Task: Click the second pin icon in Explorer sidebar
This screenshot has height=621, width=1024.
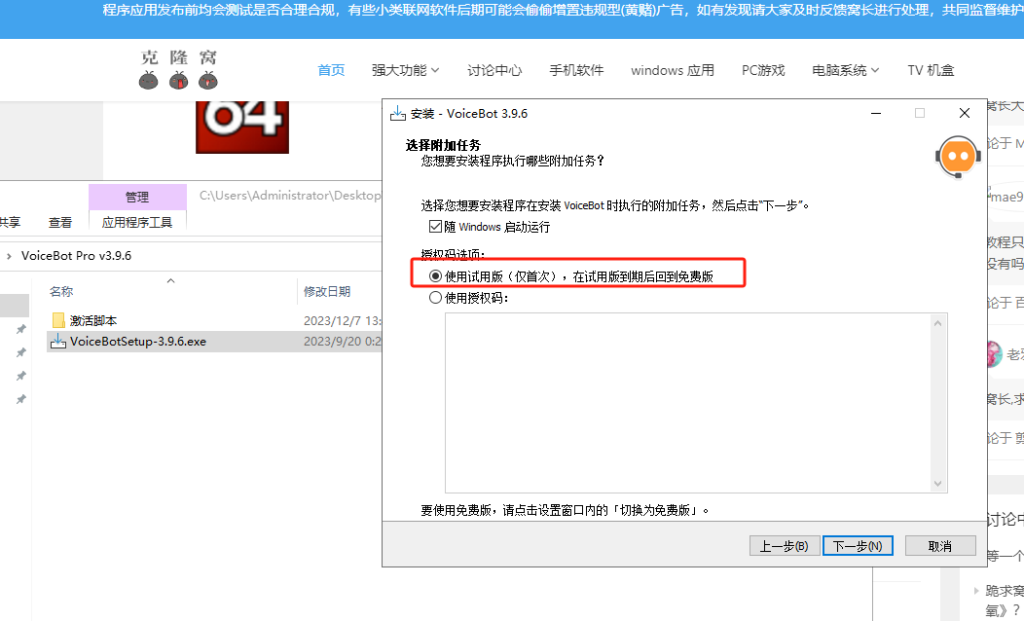Action: click(21, 353)
